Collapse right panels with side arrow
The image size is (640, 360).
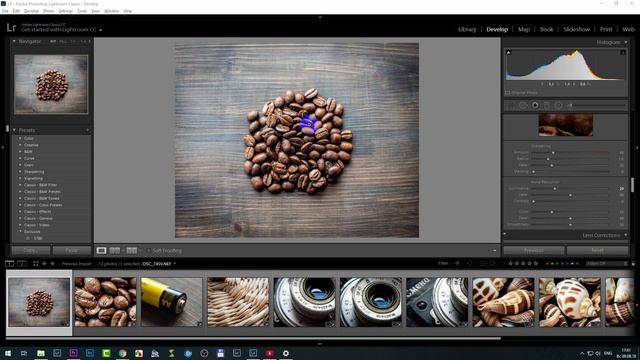click(x=638, y=147)
